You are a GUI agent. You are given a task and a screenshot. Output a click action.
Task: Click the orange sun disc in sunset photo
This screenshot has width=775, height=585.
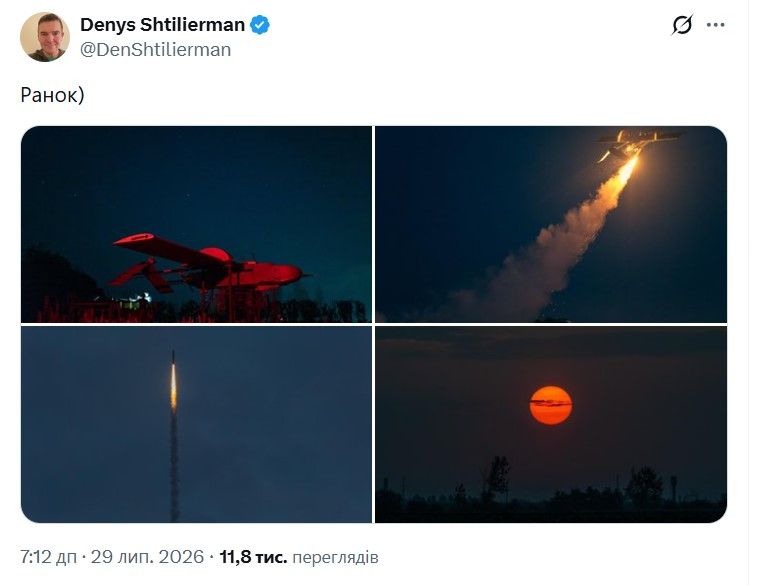[551, 405]
